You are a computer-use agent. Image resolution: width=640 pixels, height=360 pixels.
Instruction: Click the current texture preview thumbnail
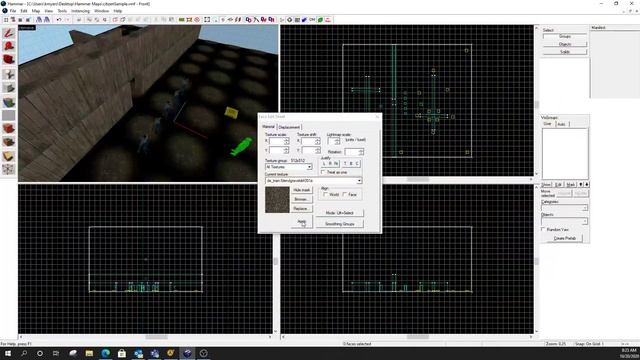[x=277, y=200]
